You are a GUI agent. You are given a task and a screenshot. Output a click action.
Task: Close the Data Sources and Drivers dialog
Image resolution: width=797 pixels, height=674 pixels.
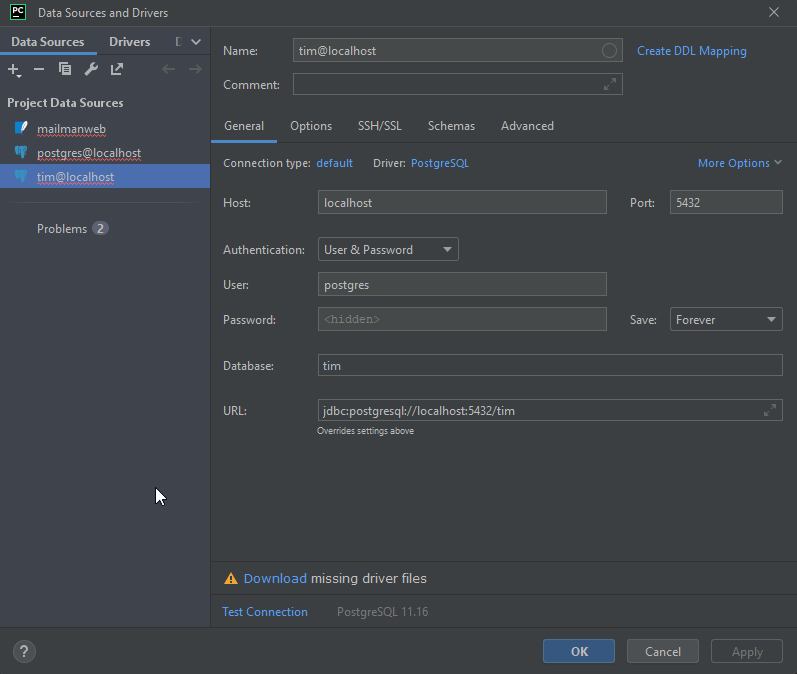point(774,12)
